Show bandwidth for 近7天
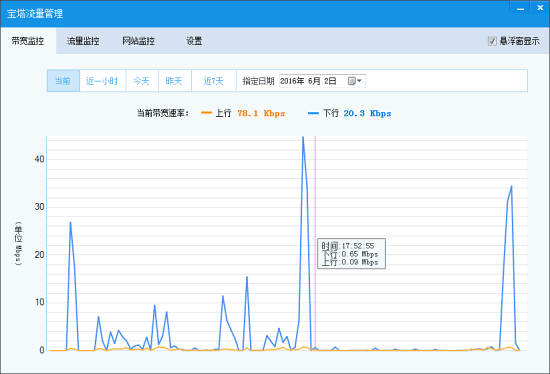This screenshot has width=550, height=374. (214, 81)
